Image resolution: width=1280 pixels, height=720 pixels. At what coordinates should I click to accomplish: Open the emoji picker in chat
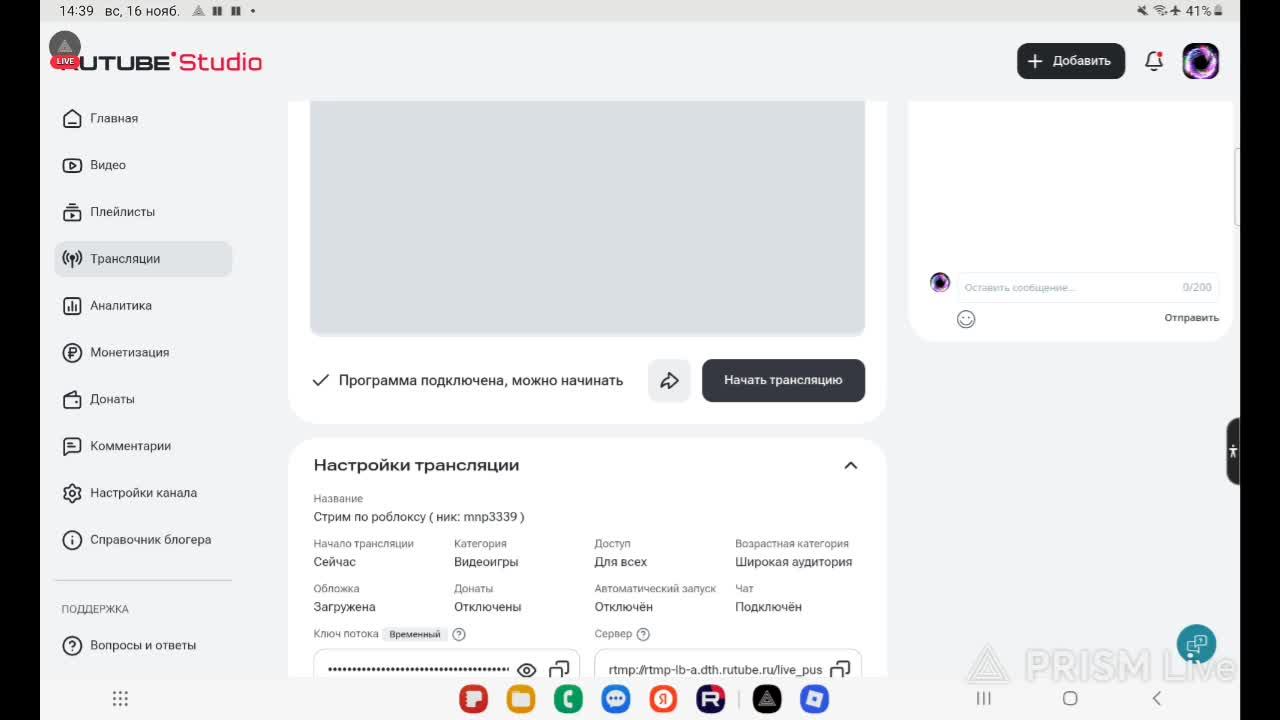pos(966,319)
